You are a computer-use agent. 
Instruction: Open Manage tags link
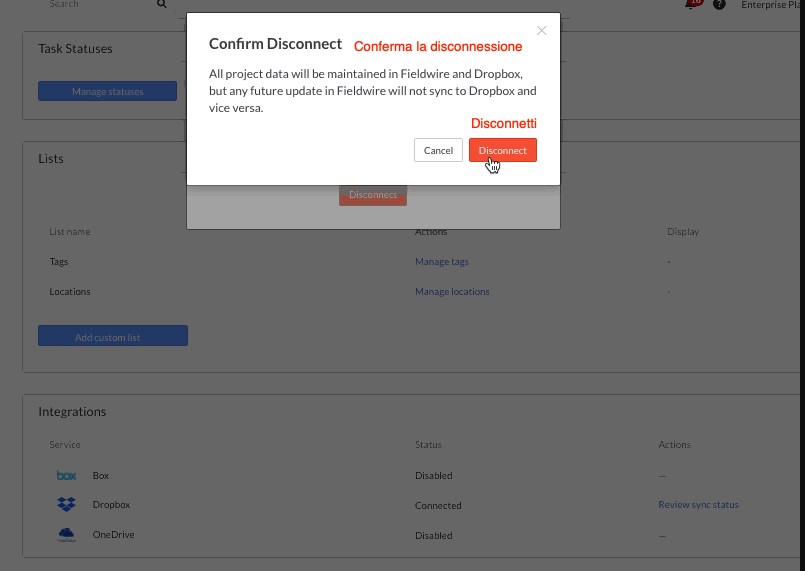coord(442,262)
